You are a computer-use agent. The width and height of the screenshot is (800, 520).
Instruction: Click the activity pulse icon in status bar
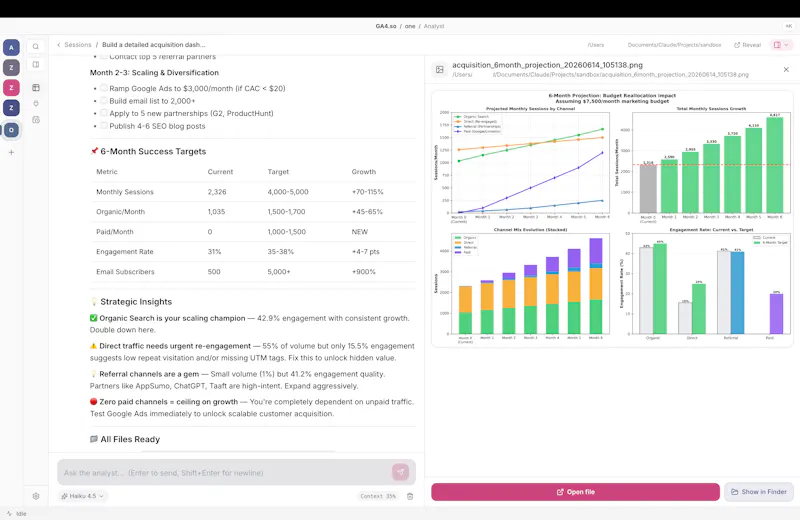(9, 514)
